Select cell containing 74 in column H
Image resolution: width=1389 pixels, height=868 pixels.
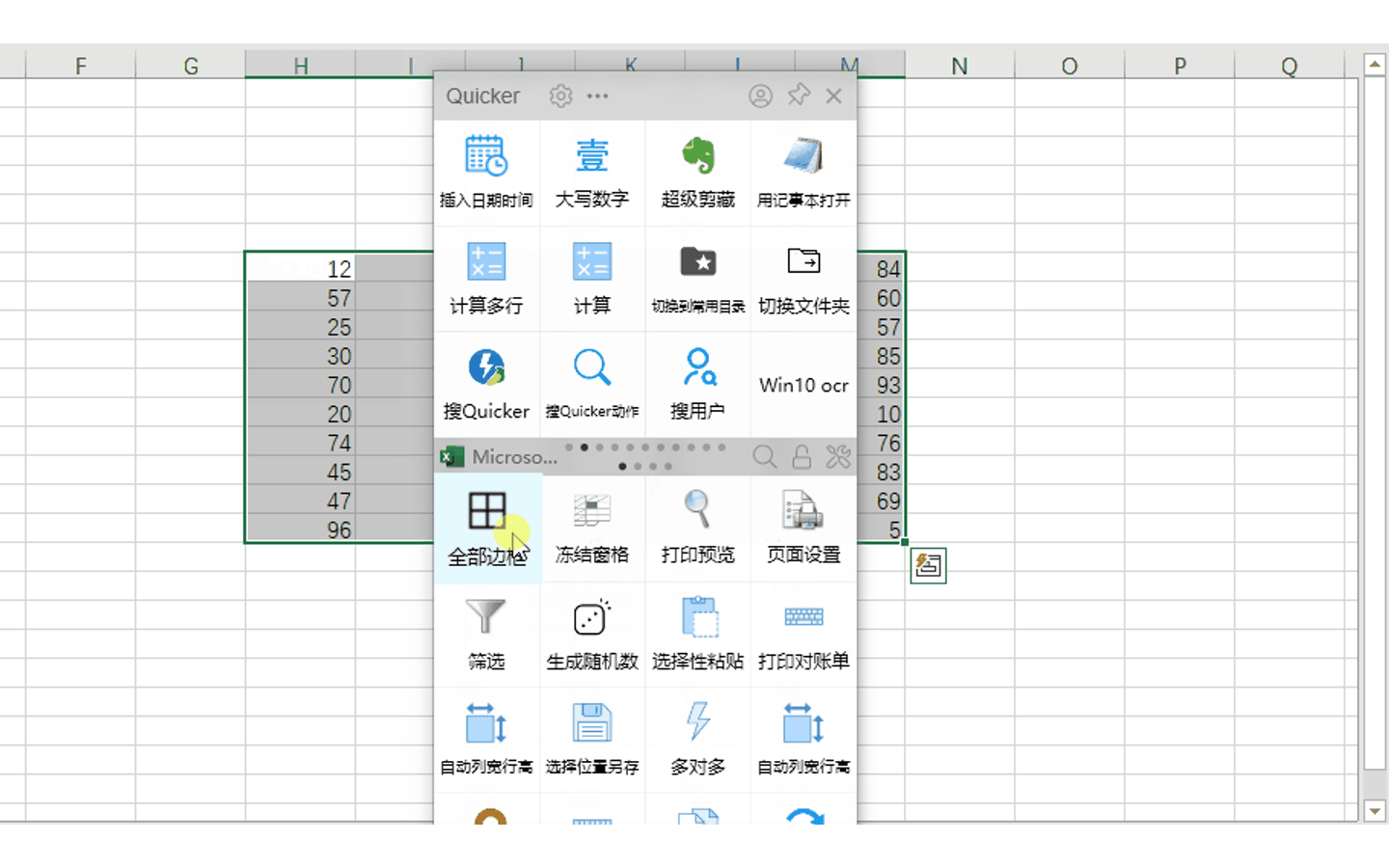(300, 443)
